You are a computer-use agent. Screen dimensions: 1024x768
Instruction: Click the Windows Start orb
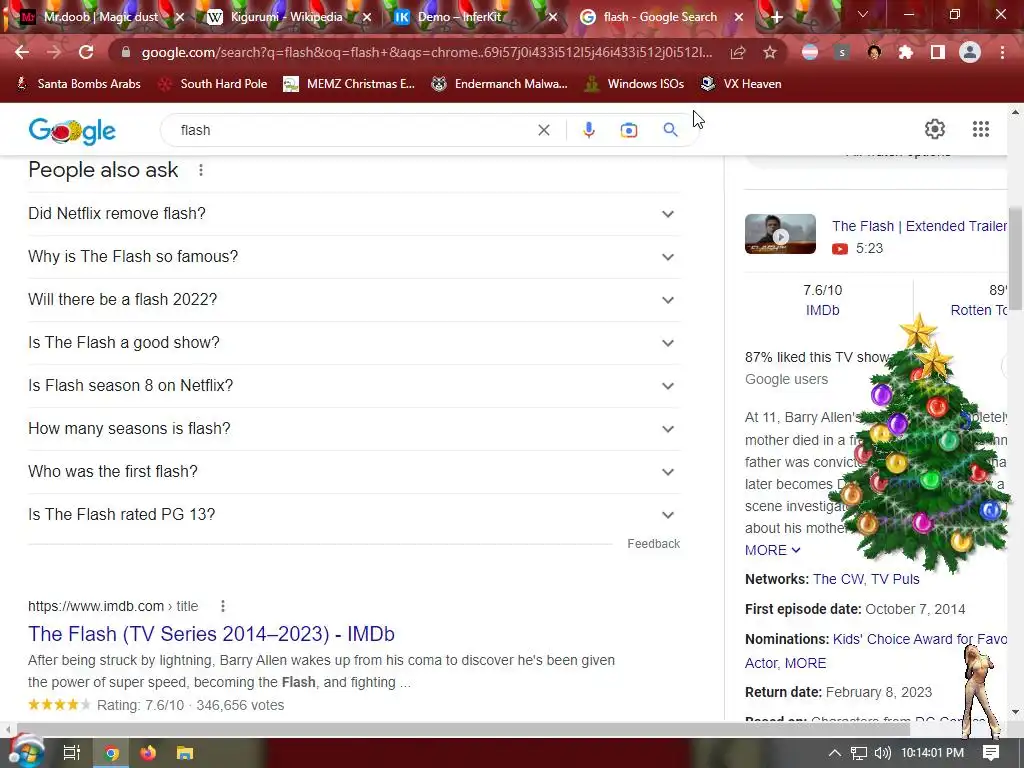(25, 752)
